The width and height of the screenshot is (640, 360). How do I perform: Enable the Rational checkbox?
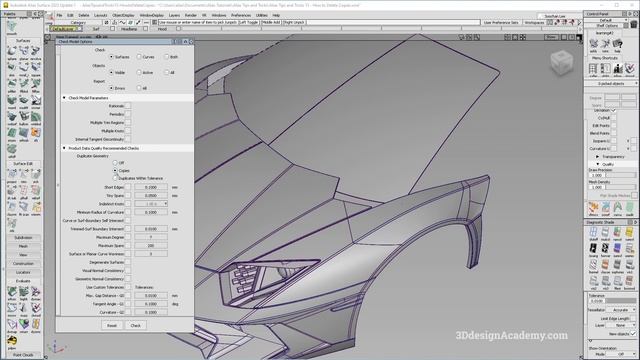click(128, 106)
